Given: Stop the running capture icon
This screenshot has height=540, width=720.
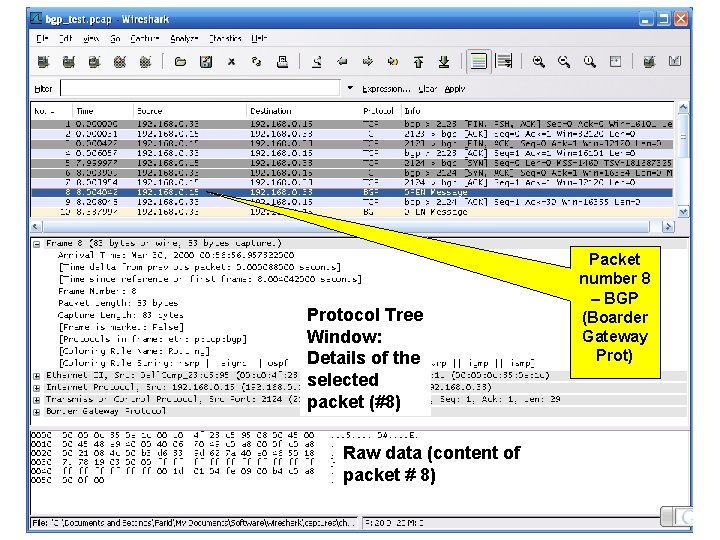Looking at the screenshot, I should 120,62.
